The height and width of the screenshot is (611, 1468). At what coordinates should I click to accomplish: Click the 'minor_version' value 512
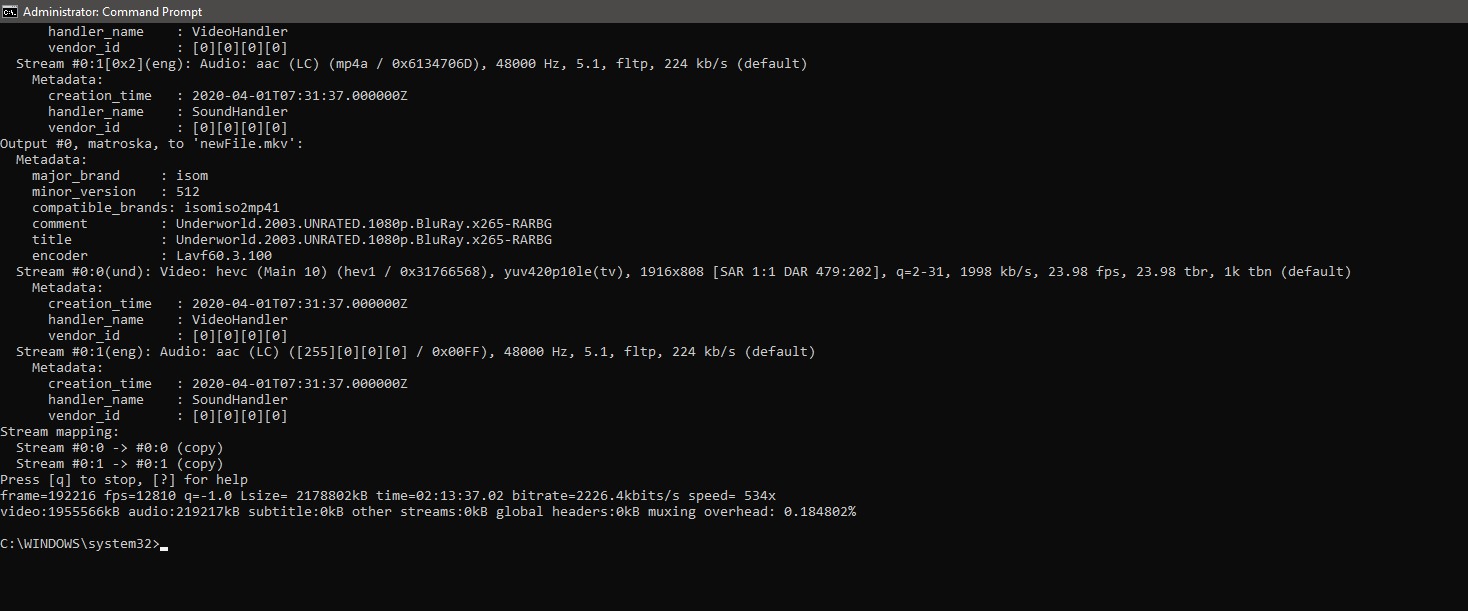click(x=188, y=192)
